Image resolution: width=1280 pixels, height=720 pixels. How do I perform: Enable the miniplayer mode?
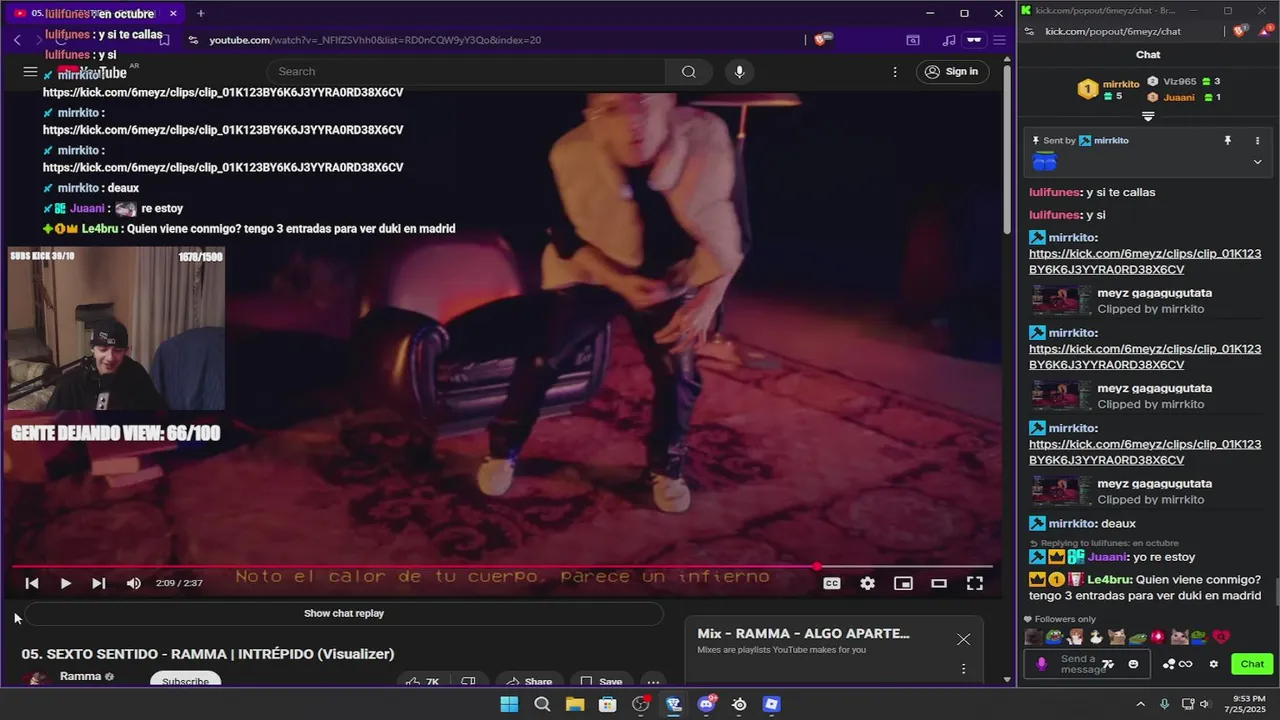coord(903,583)
